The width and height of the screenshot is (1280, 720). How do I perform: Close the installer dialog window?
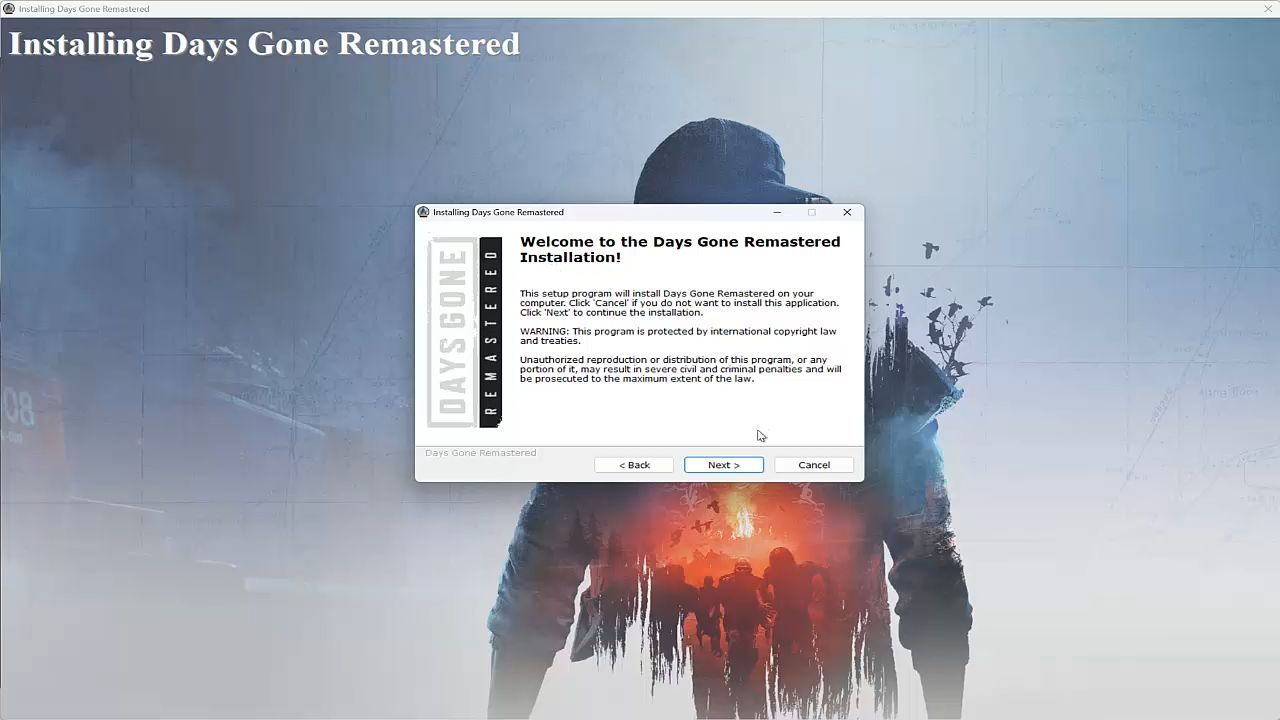[x=847, y=212]
